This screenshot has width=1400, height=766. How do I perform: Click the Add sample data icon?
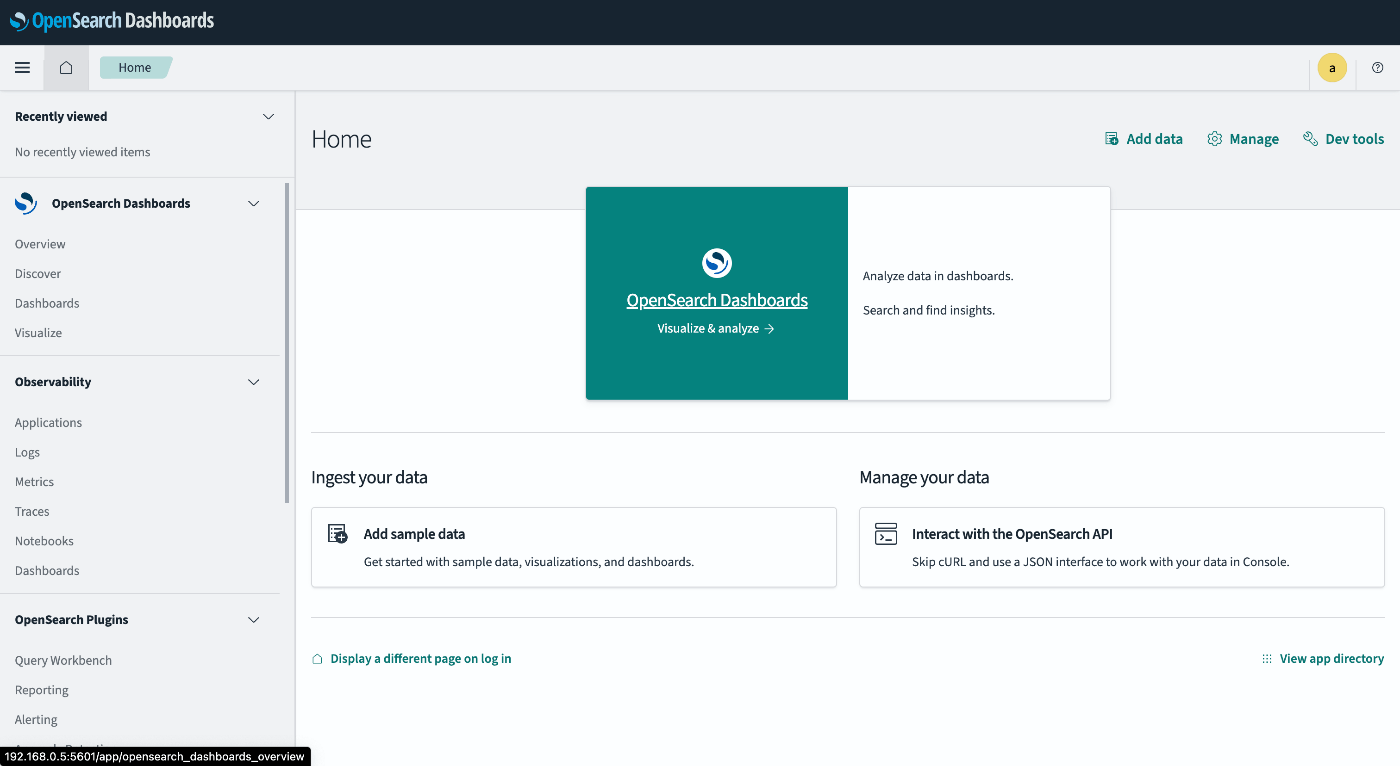[338, 534]
